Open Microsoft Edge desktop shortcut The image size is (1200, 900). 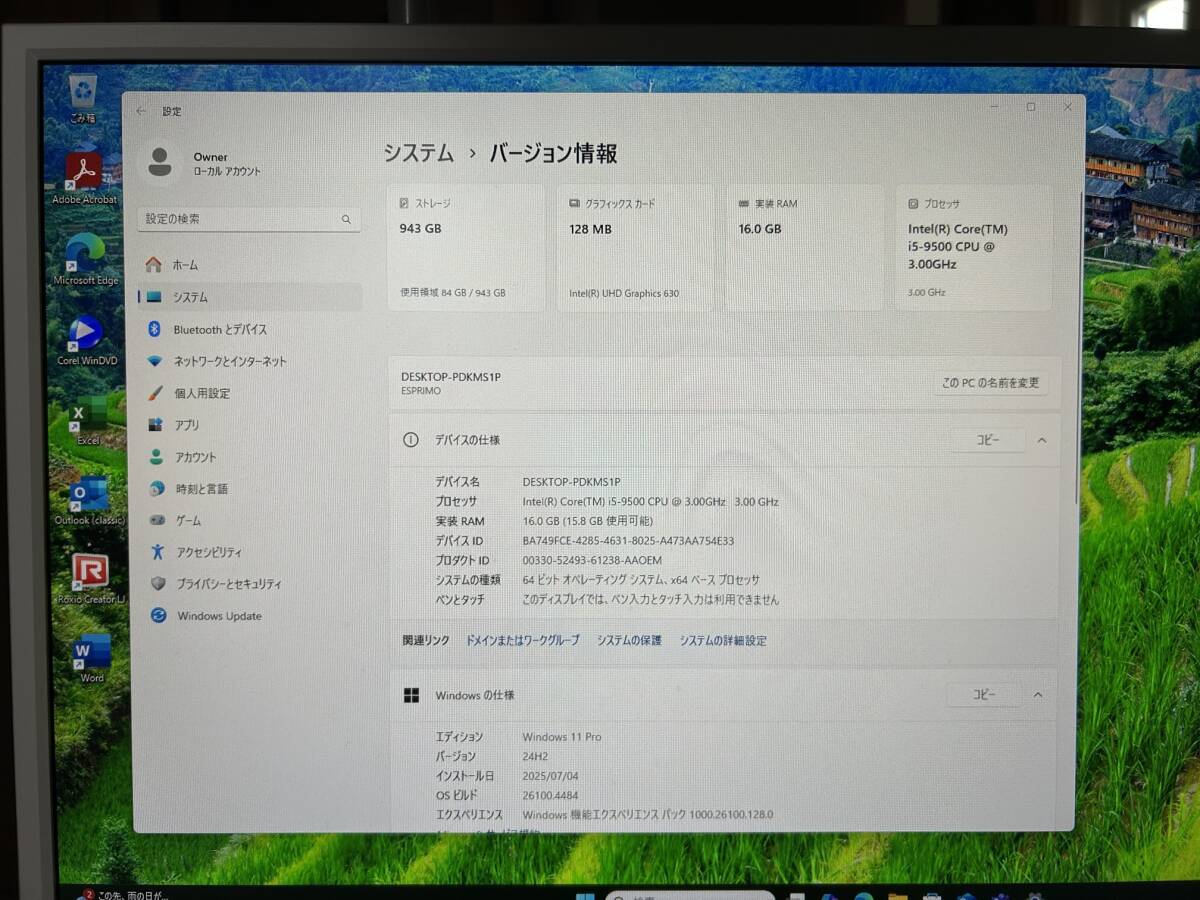(85, 258)
